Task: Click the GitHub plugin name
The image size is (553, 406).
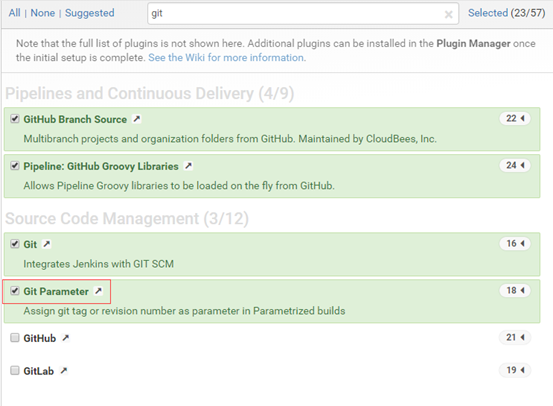Action: [x=40, y=338]
